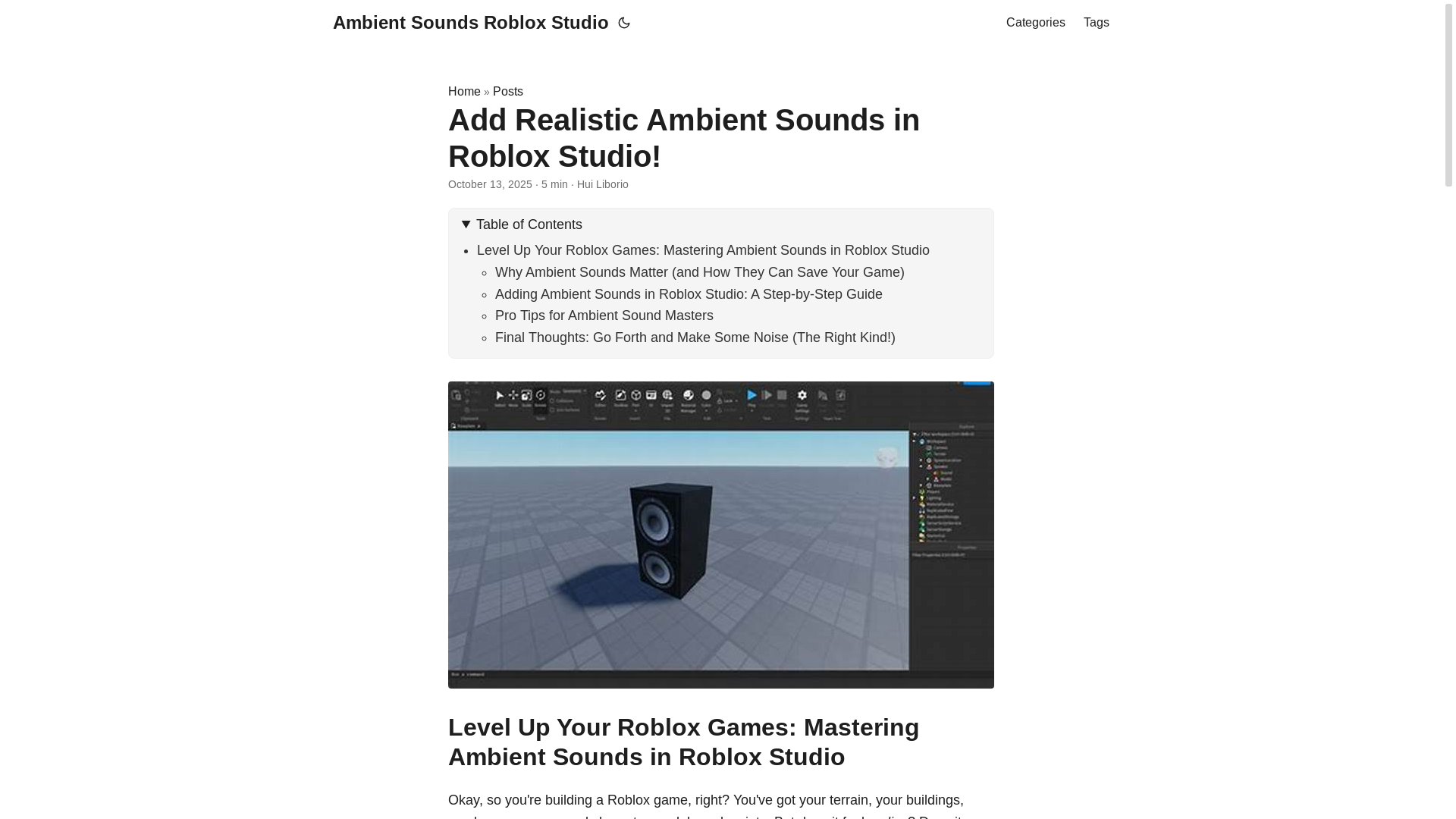Click the article title heading

click(x=684, y=138)
